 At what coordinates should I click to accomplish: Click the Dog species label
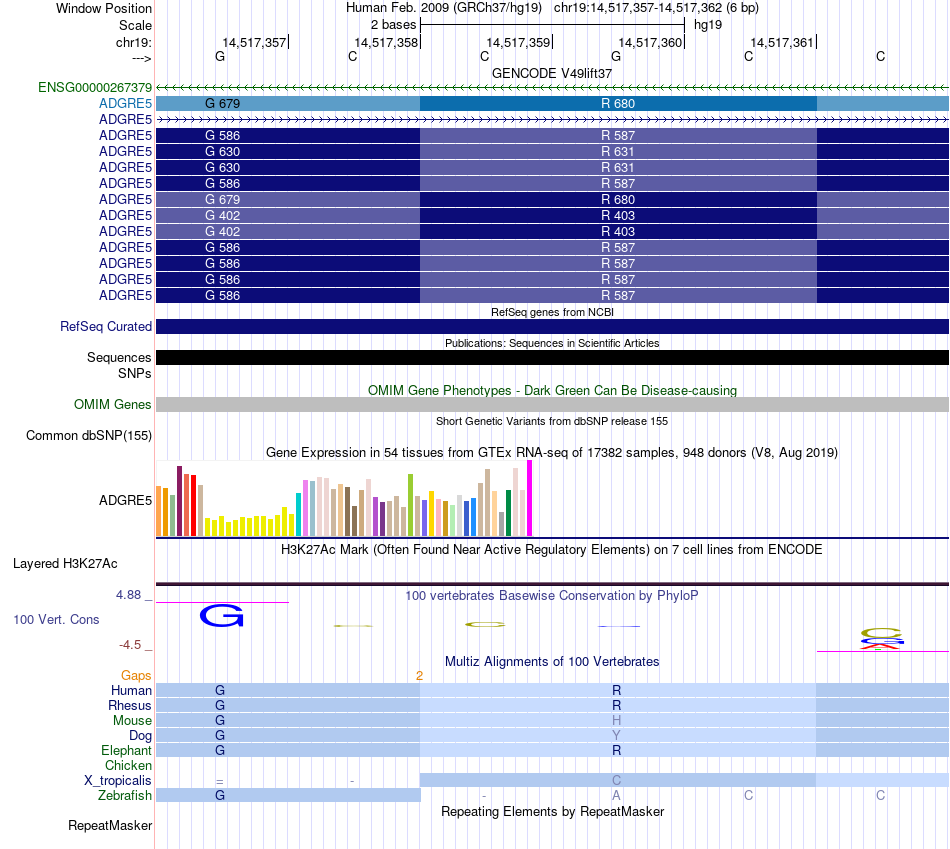140,735
